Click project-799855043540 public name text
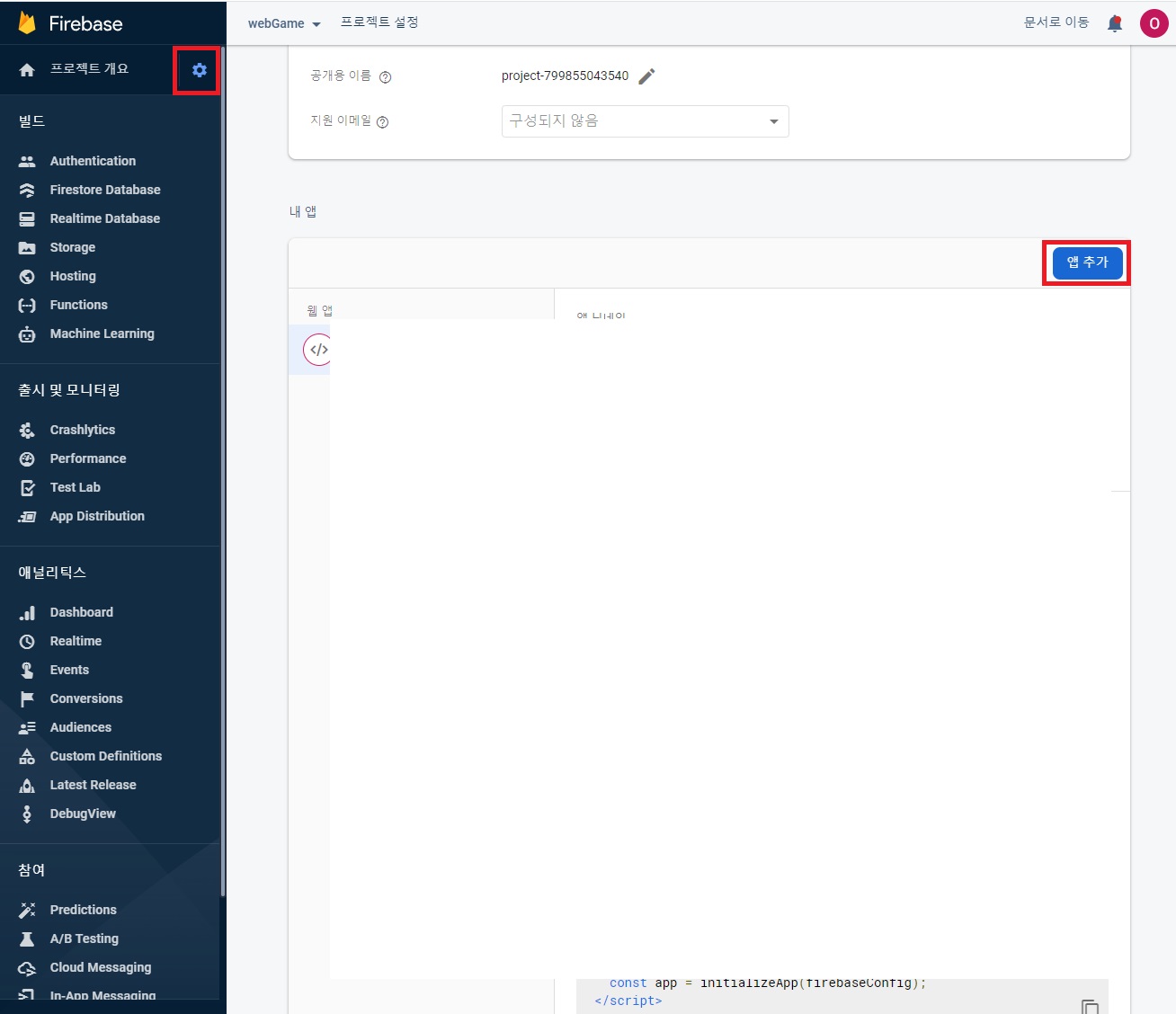1176x1014 pixels. [565, 76]
